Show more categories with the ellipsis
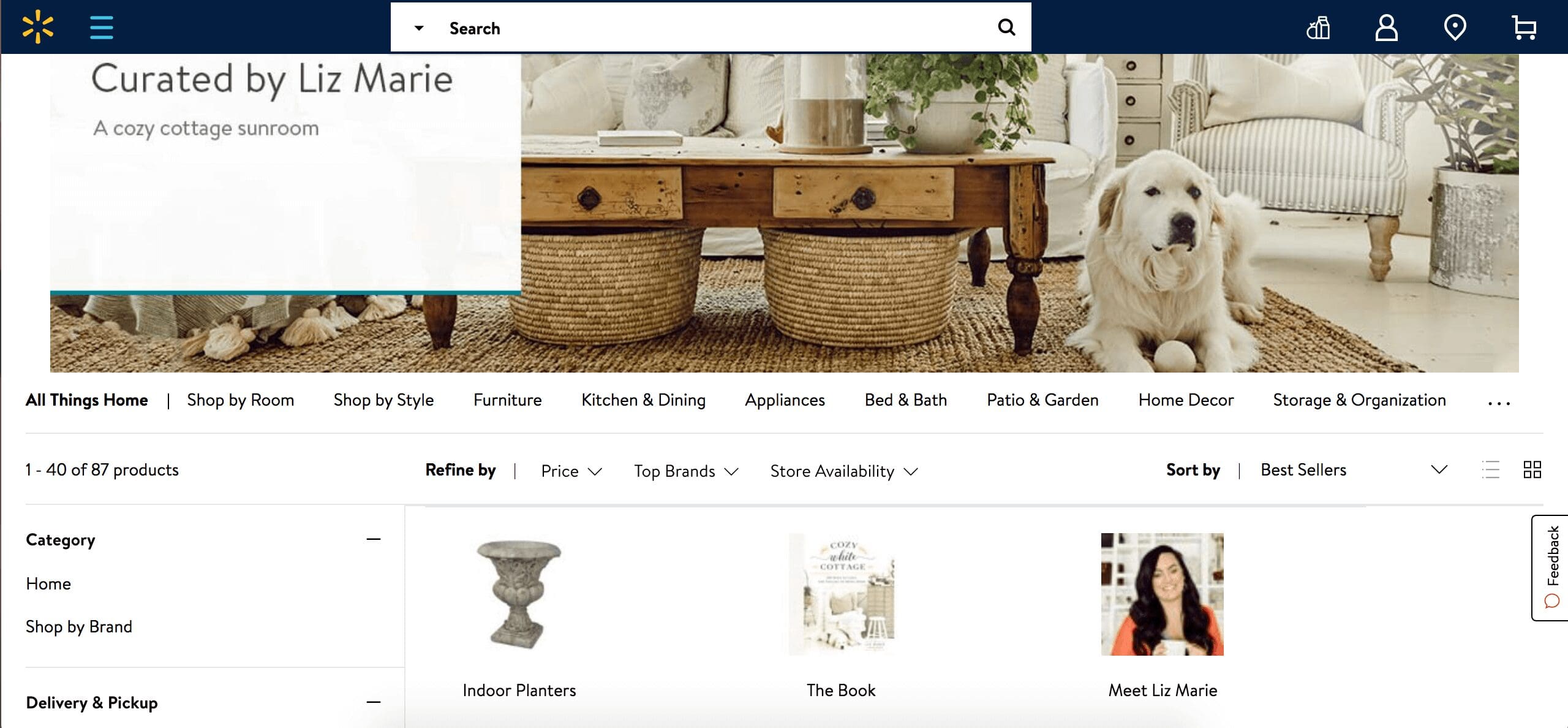Image resolution: width=1568 pixels, height=728 pixels. pos(1499,403)
